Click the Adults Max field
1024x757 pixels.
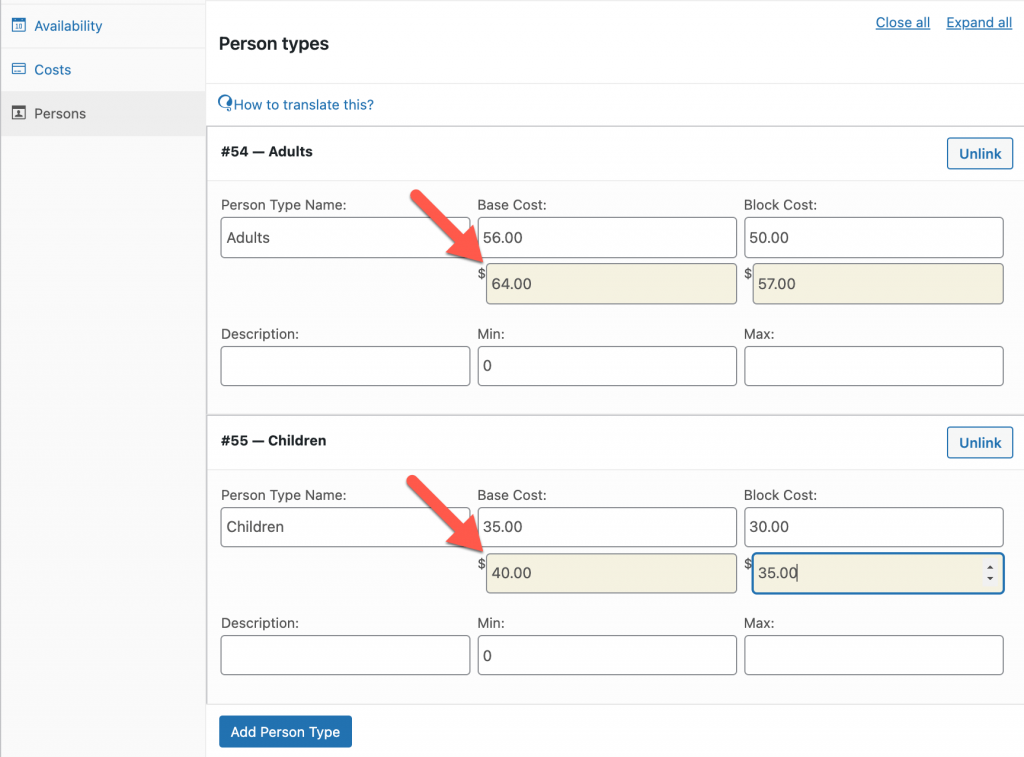874,366
